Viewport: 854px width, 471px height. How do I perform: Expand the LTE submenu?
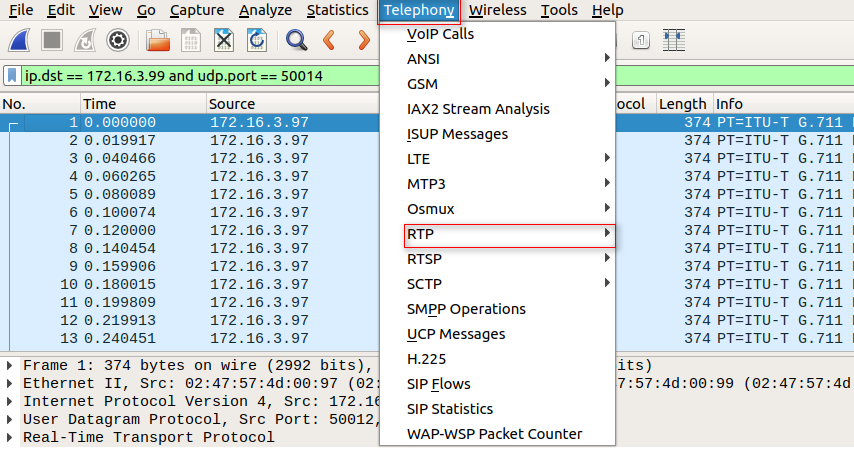(x=497, y=159)
